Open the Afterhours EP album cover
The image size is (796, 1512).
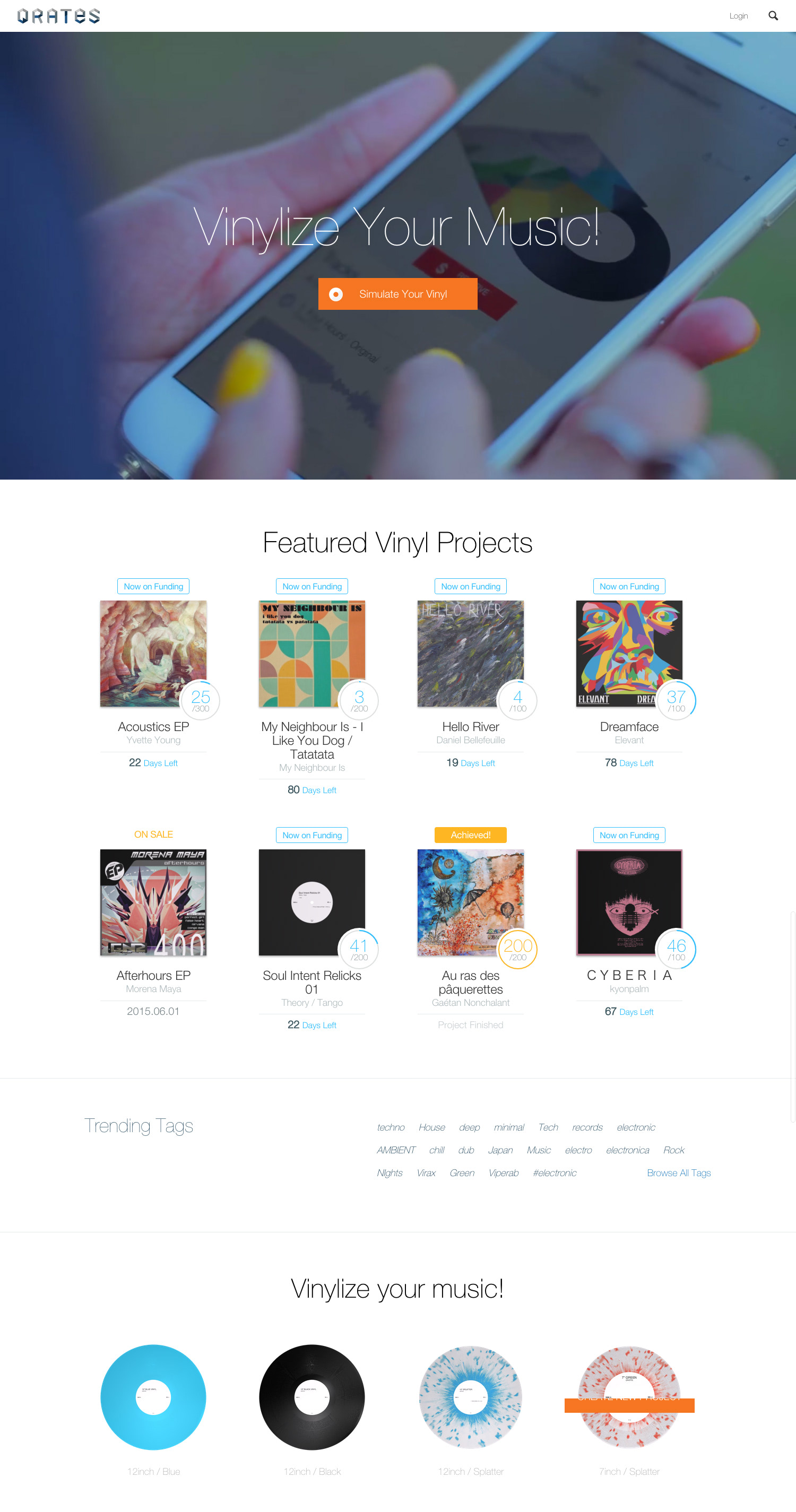click(153, 902)
